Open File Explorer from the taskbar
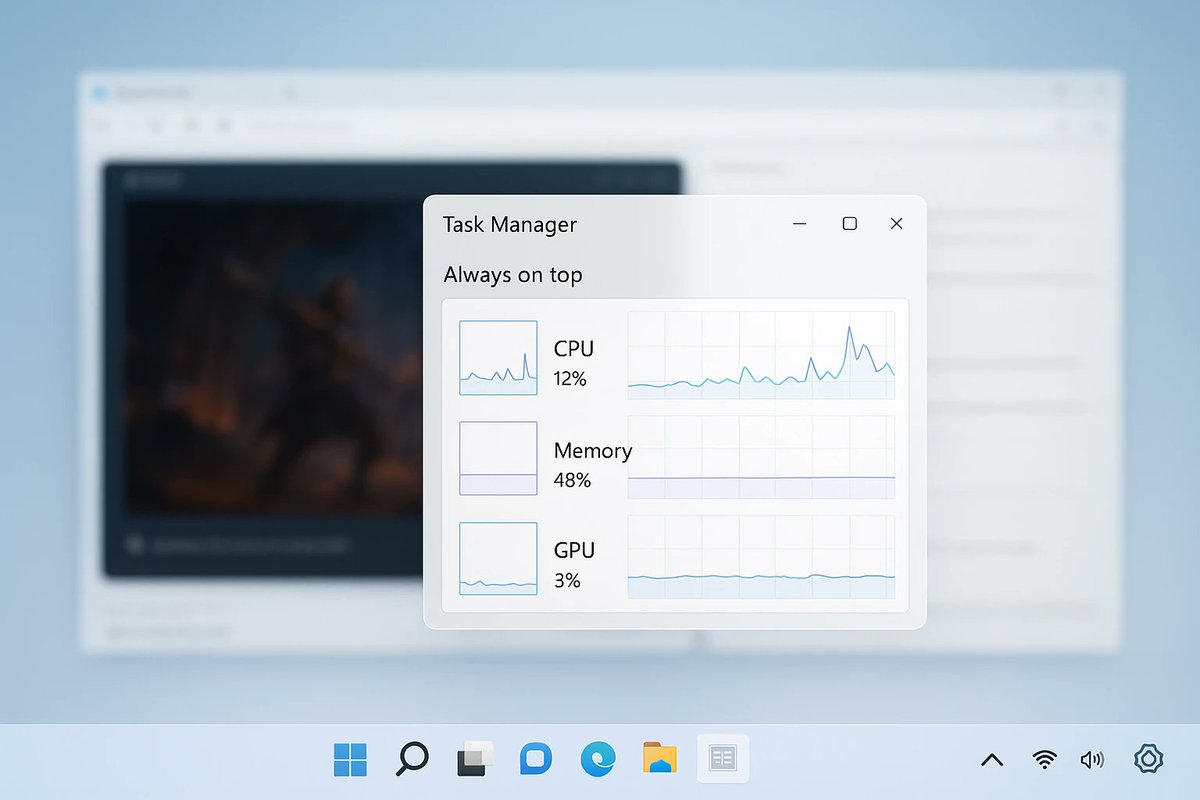1200x800 pixels. click(x=660, y=757)
